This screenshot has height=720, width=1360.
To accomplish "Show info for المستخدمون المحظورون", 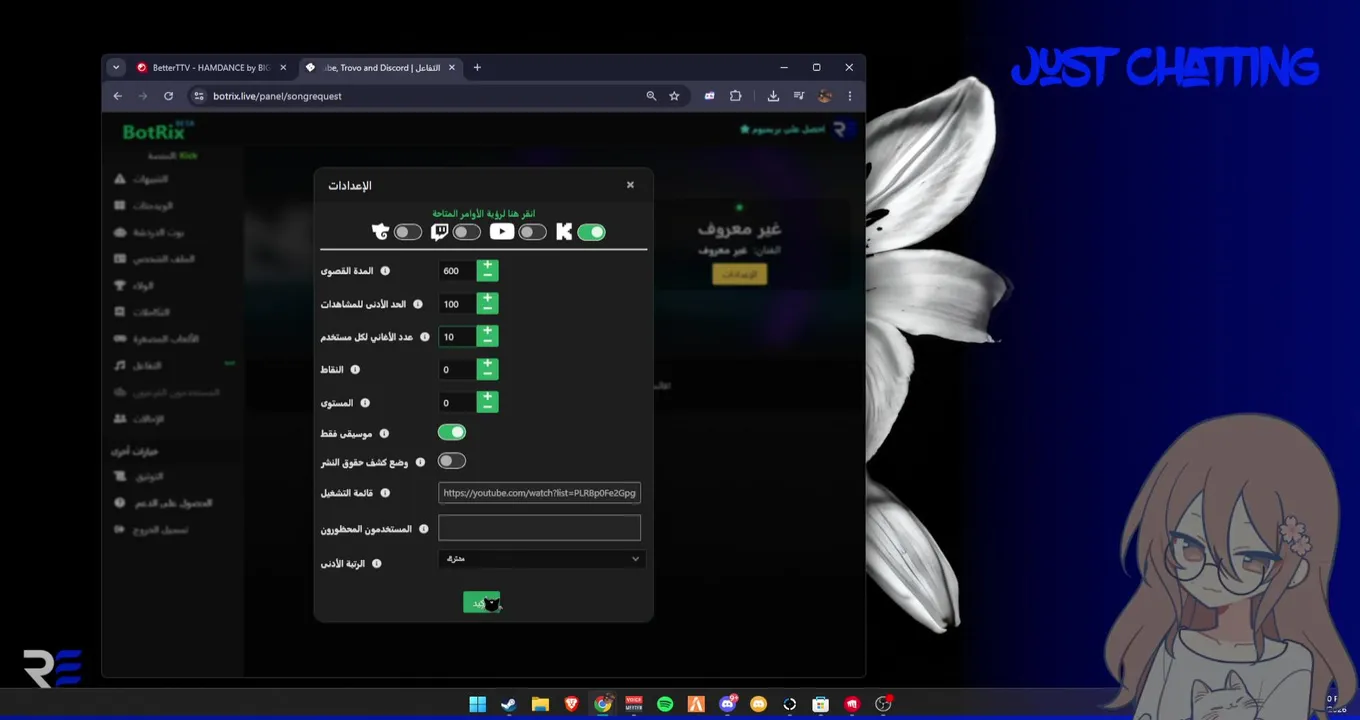I will pyautogui.click(x=424, y=529).
